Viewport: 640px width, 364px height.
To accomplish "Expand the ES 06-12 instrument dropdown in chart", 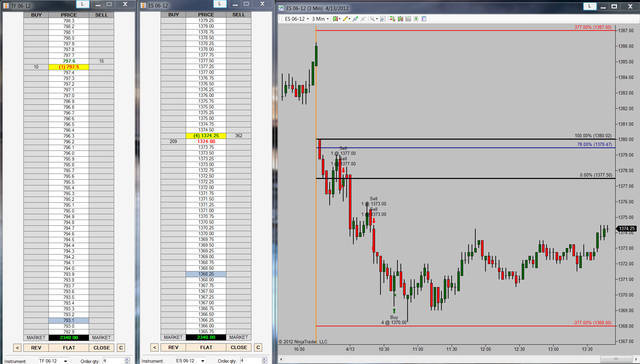I will (296, 19).
